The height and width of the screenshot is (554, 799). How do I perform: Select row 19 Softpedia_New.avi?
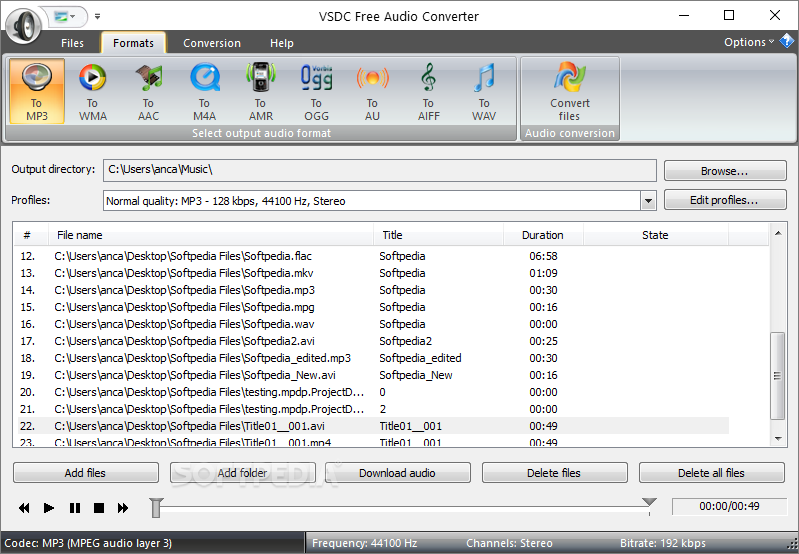[373, 375]
